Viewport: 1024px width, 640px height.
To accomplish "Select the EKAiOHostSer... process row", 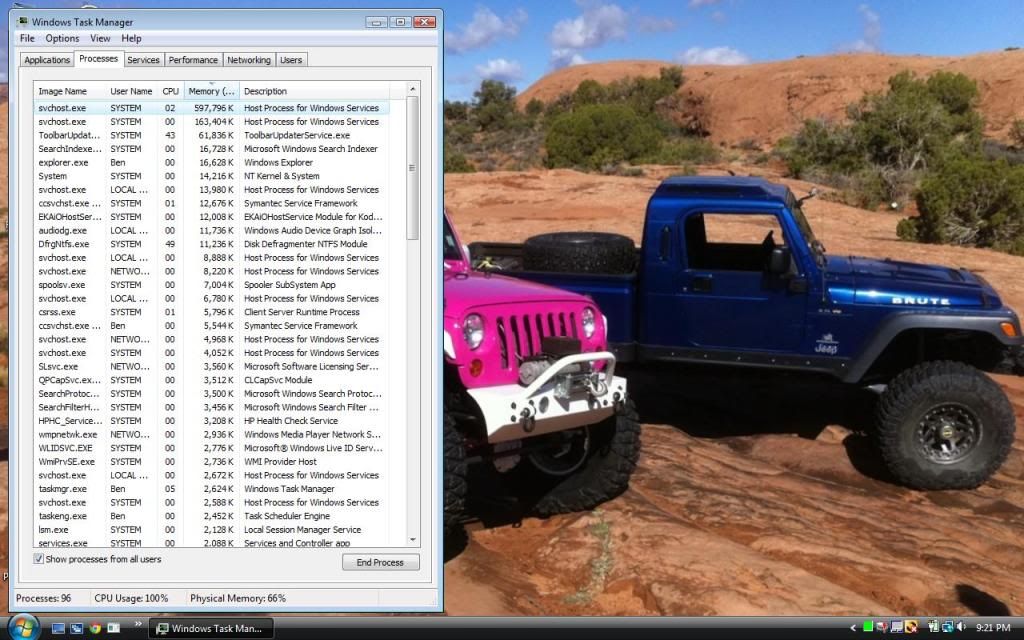I will 212,217.
